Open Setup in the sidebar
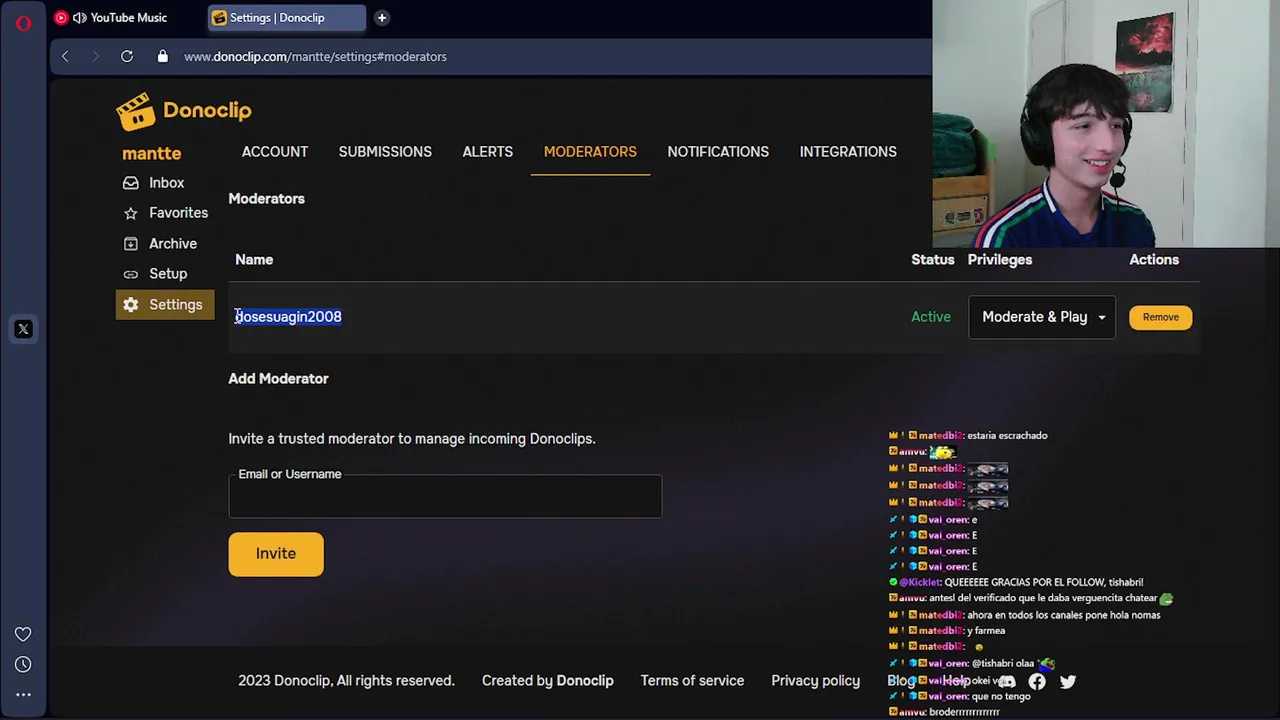1280x720 pixels. click(x=168, y=274)
